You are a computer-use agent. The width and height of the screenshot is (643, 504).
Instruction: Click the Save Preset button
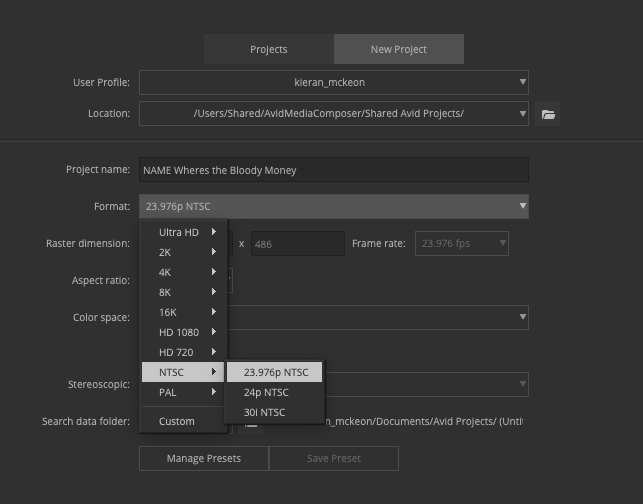334,458
